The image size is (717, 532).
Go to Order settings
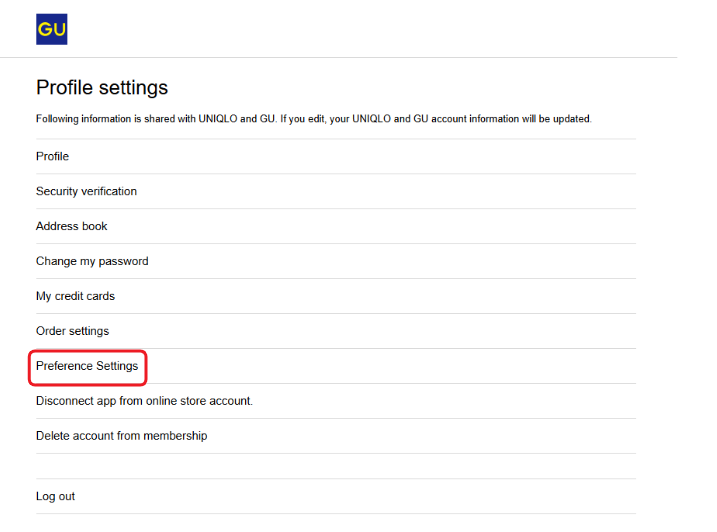pyautogui.click(x=72, y=331)
